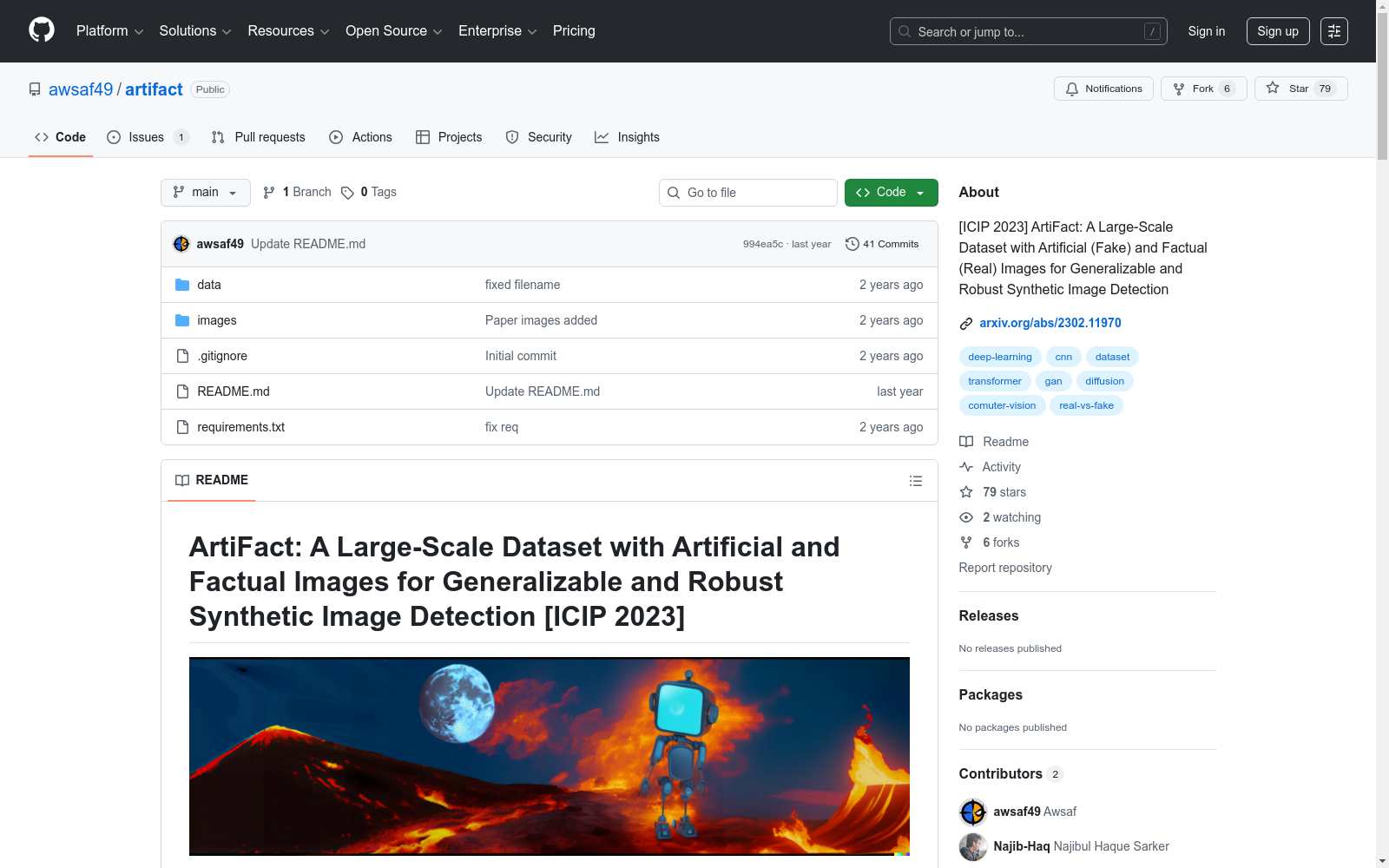Open the Projects tab
Image resolution: width=1389 pixels, height=868 pixels.
pyautogui.click(x=449, y=137)
